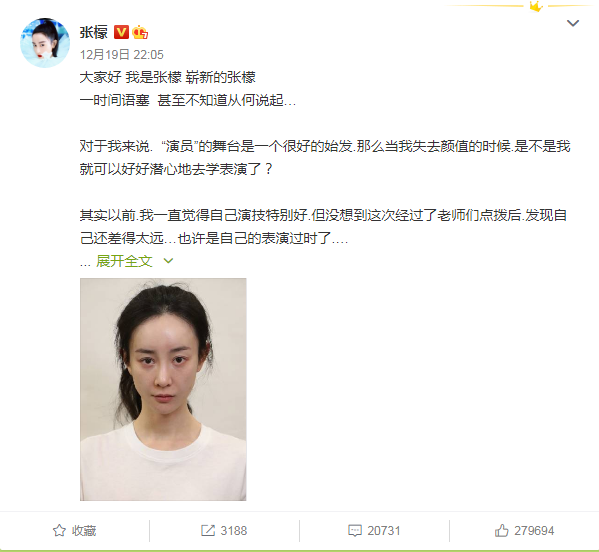Open the poster's circular avatar
Image resolution: width=599 pixels, height=552 pixels.
(45, 42)
